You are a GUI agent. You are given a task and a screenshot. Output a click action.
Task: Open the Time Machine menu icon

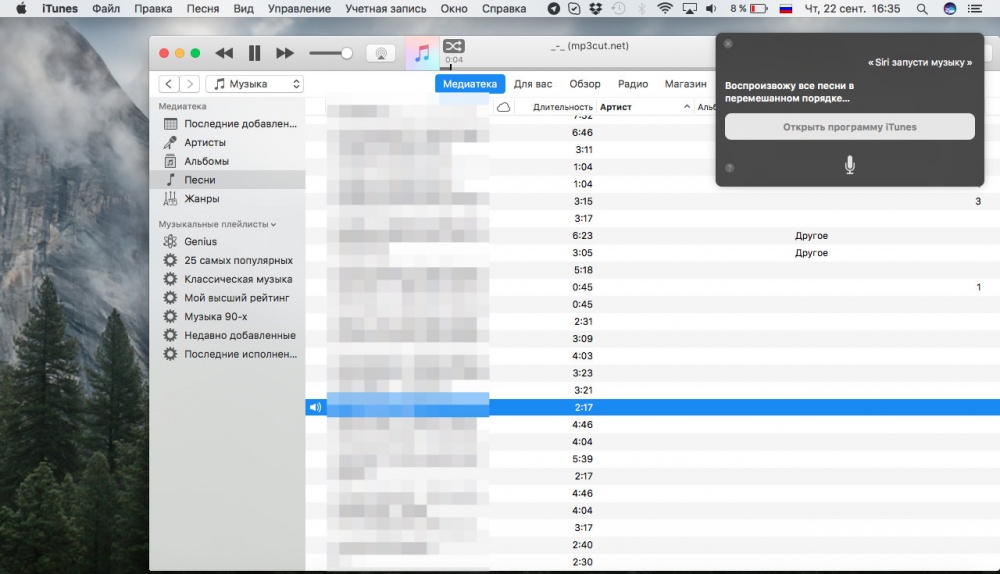(x=618, y=8)
